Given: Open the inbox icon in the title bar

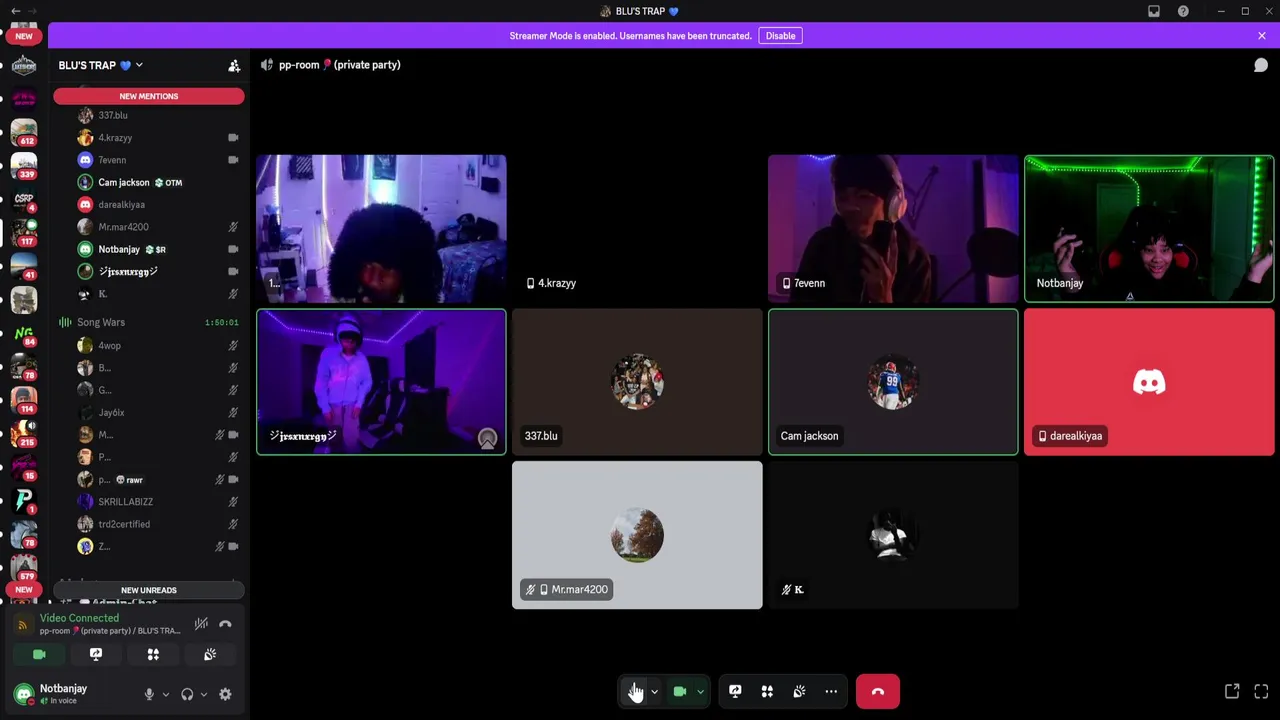Looking at the screenshot, I should tap(1154, 11).
